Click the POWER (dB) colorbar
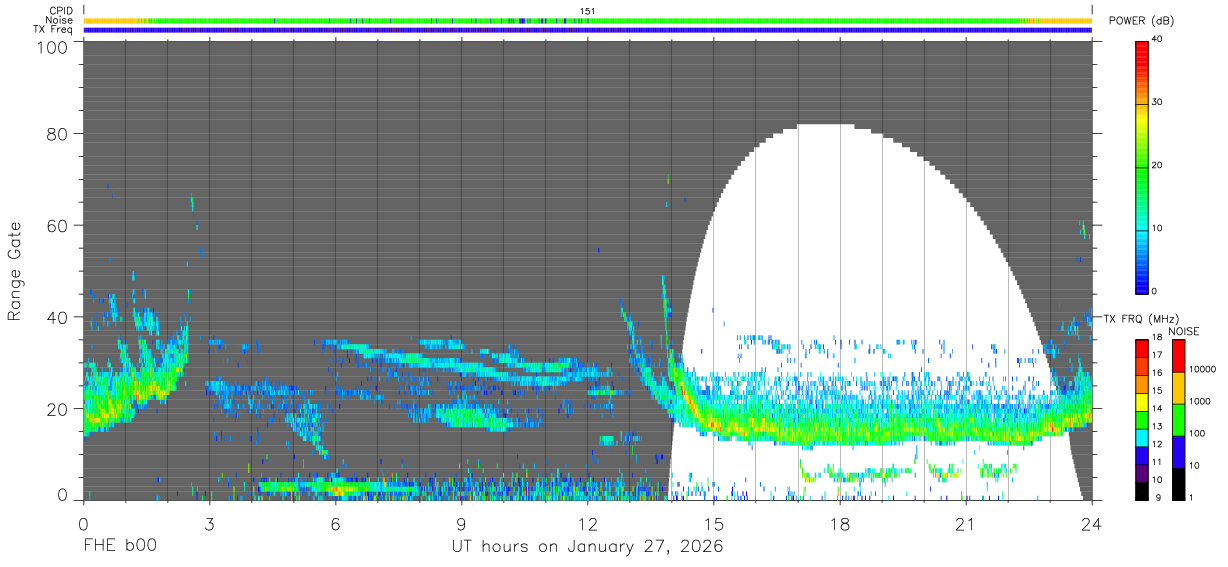This screenshot has width=1228, height=567. [x=1142, y=166]
